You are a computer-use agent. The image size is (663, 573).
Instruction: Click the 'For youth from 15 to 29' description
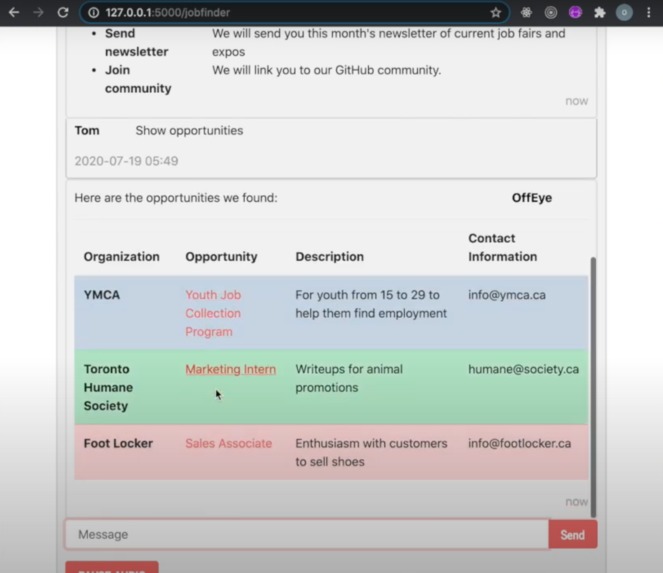(371, 304)
